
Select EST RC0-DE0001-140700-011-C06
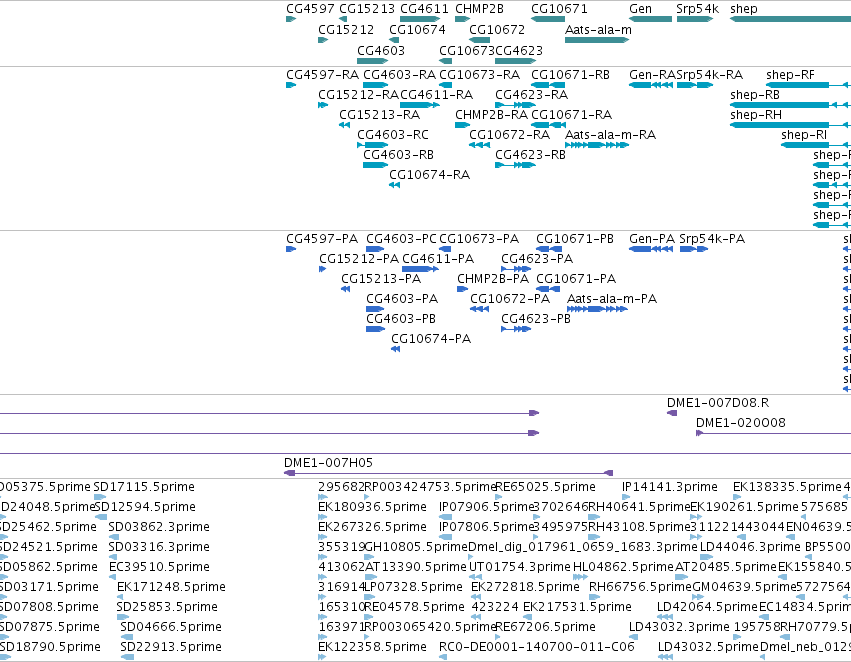[537, 647]
